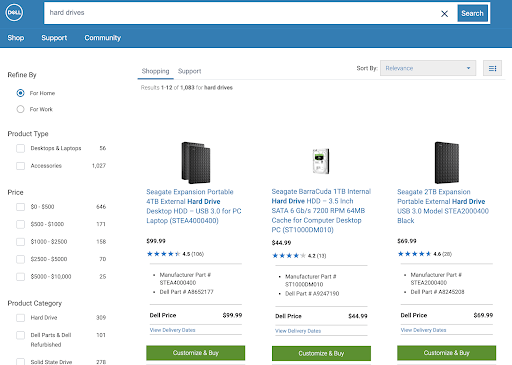
Task: Open the Shop menu
Action: tap(16, 38)
